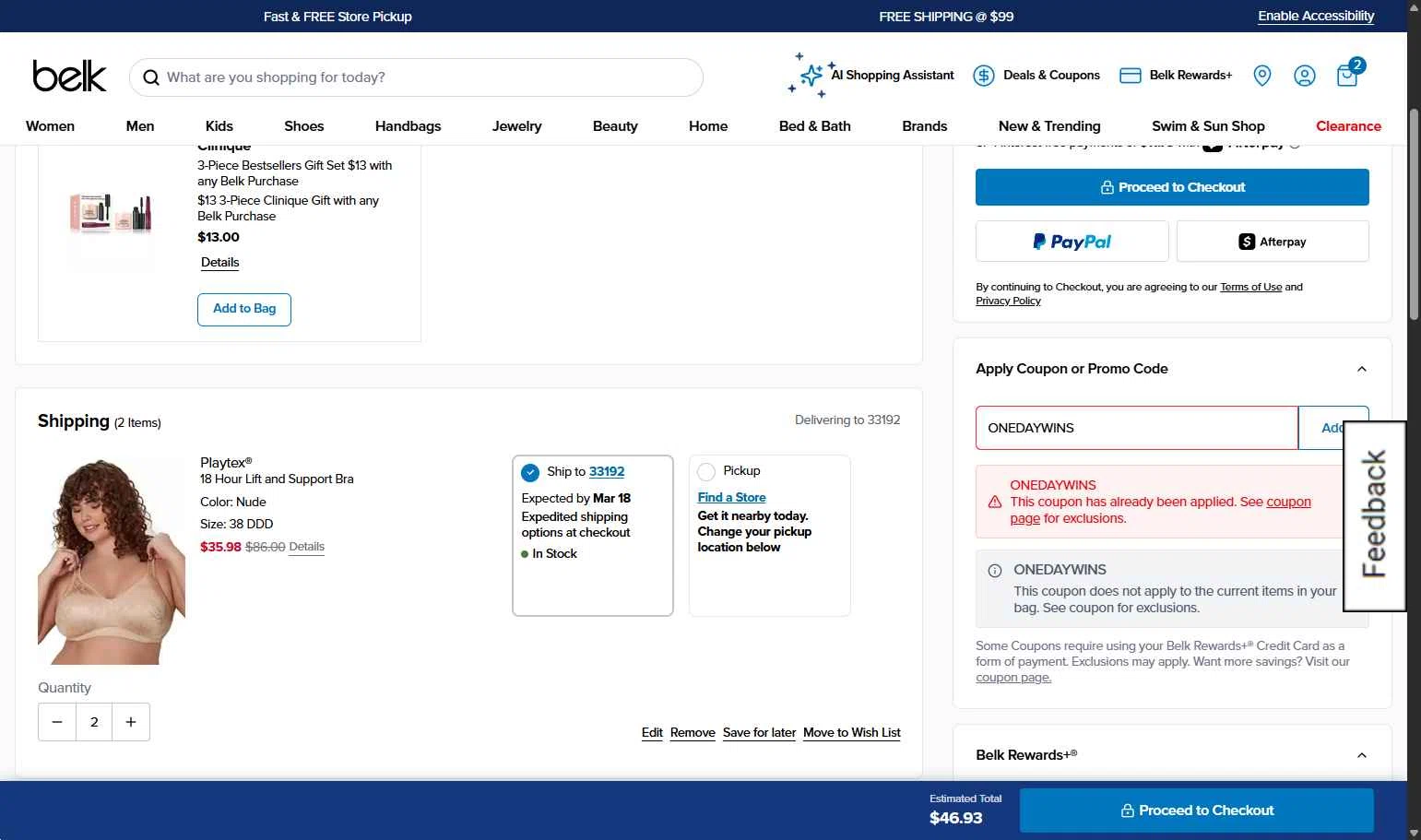Screen dimensions: 1421x840
Task: Open price Details for the Playtex bra
Action: click(307, 547)
